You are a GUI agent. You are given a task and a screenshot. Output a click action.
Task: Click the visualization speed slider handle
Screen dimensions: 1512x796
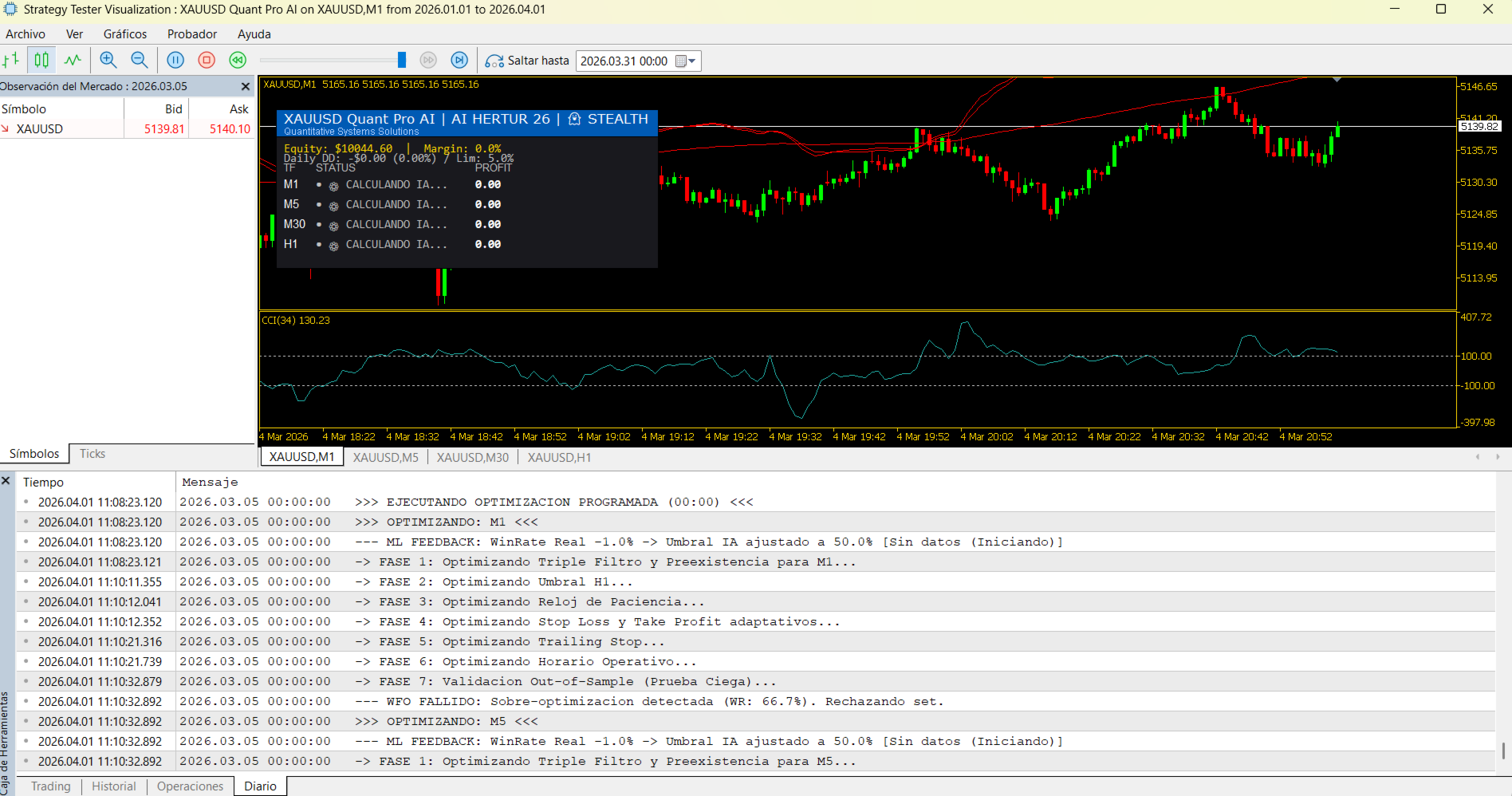pos(402,60)
